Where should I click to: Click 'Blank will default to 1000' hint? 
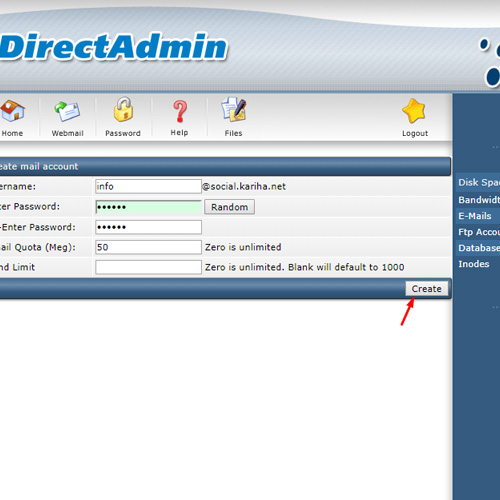click(x=346, y=267)
